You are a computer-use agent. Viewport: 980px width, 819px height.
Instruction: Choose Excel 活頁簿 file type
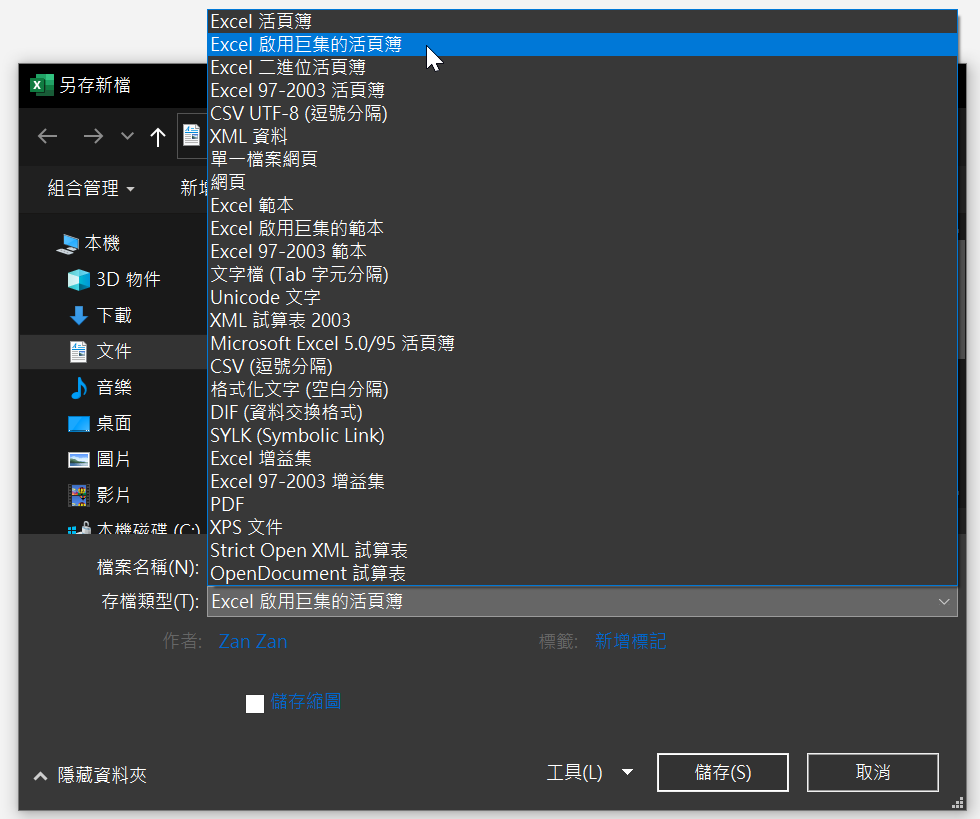click(x=582, y=21)
